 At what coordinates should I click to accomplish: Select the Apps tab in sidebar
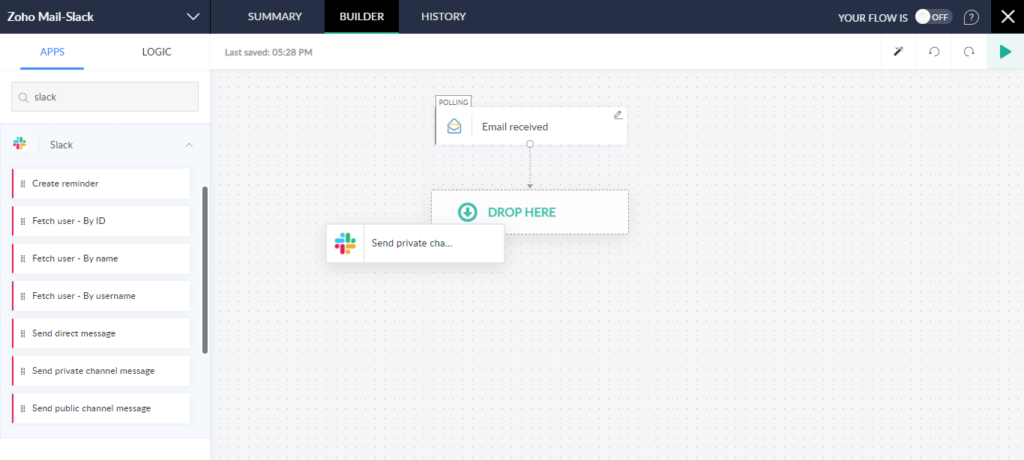(x=52, y=52)
